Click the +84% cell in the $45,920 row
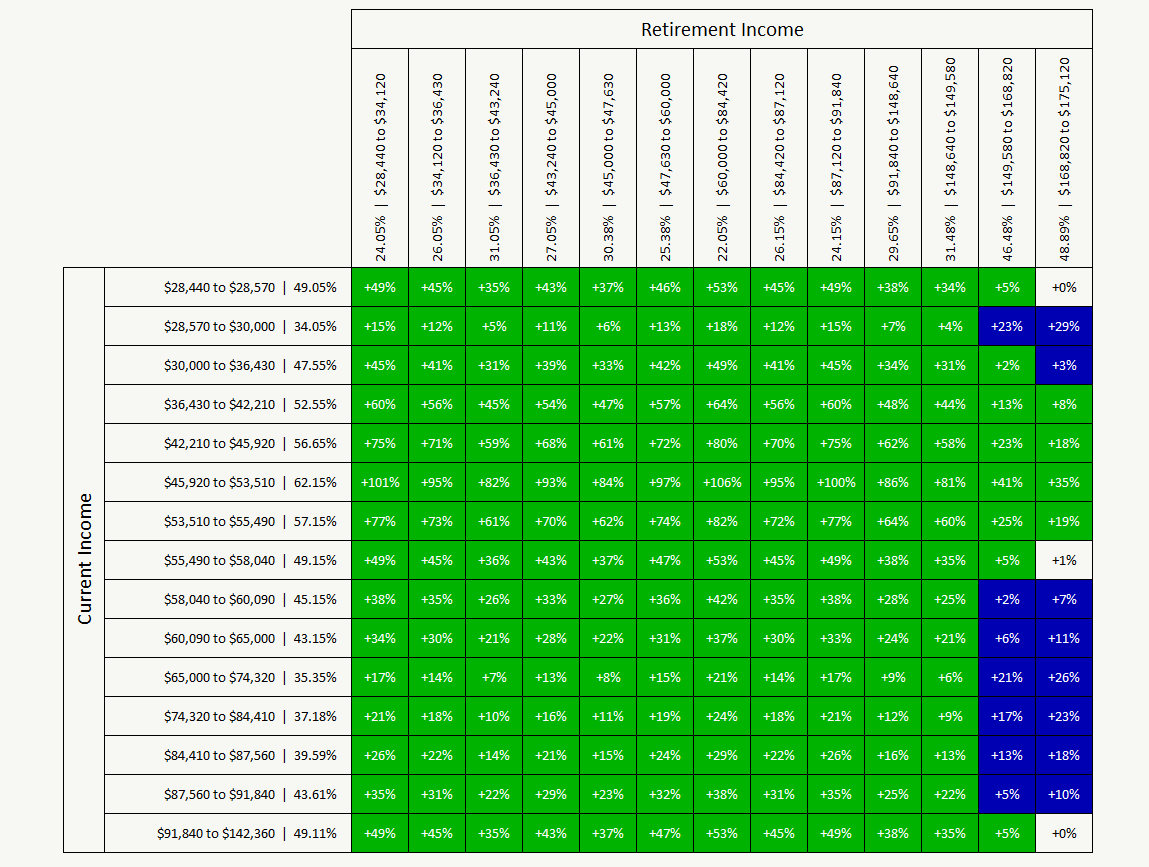 coord(608,482)
